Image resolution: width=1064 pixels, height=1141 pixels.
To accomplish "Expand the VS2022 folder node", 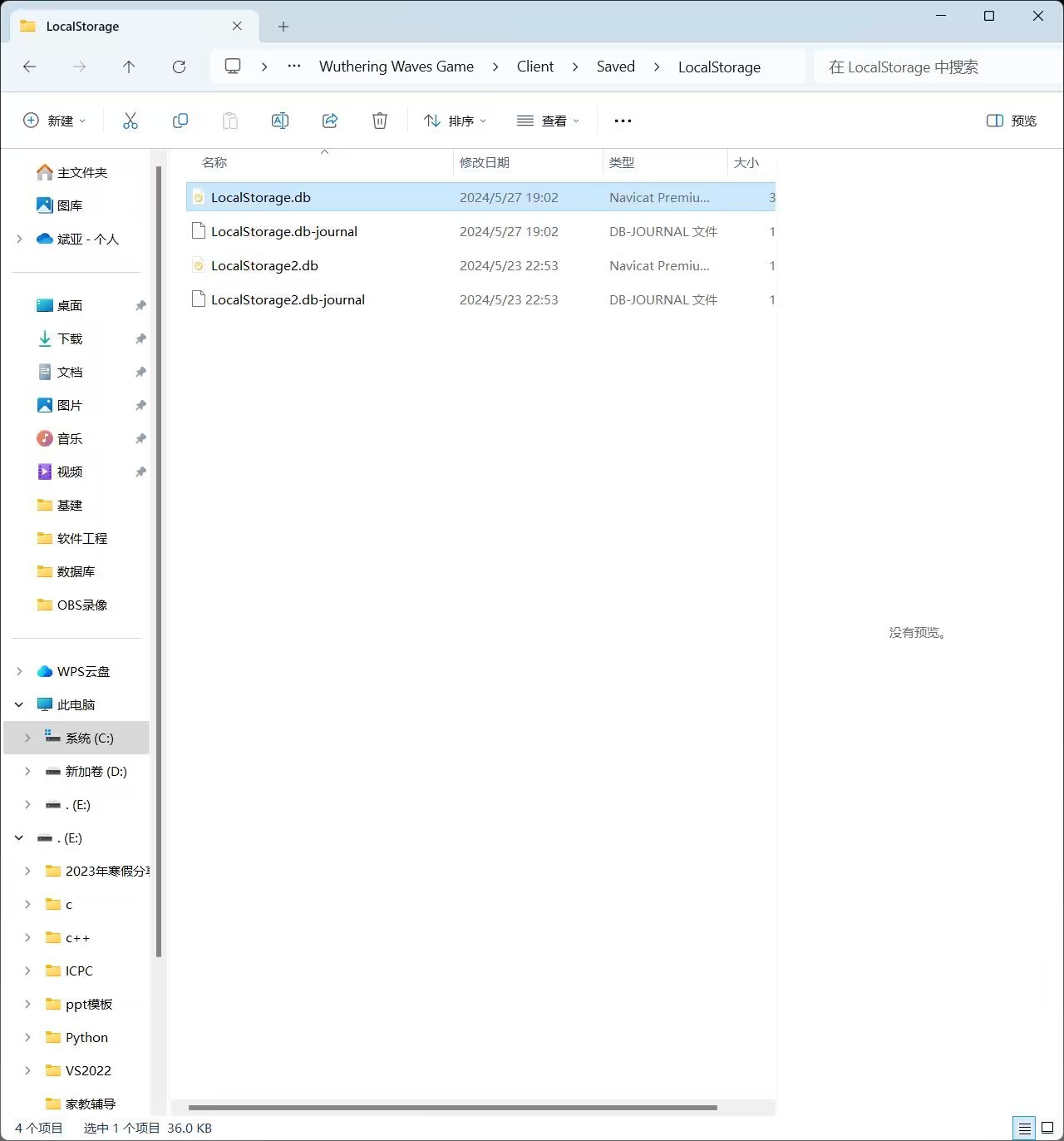I will [27, 1070].
